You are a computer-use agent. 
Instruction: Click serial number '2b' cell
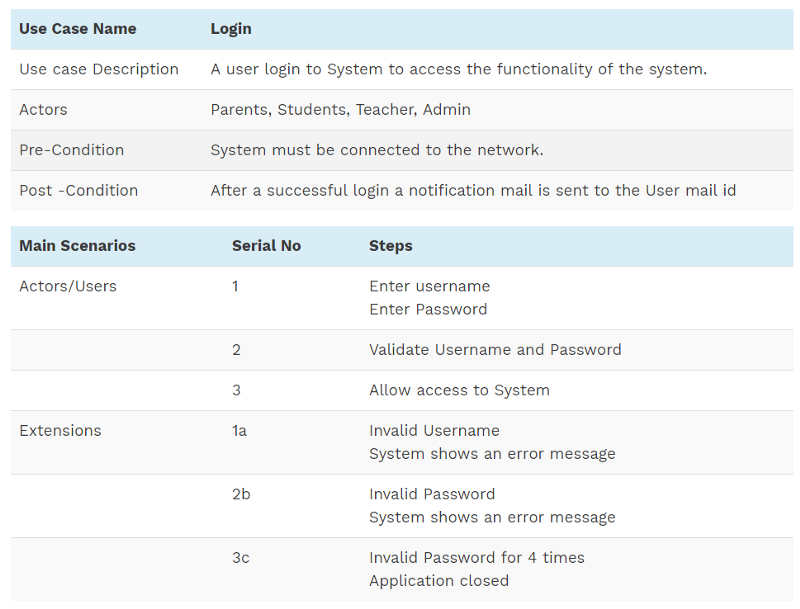tap(241, 494)
